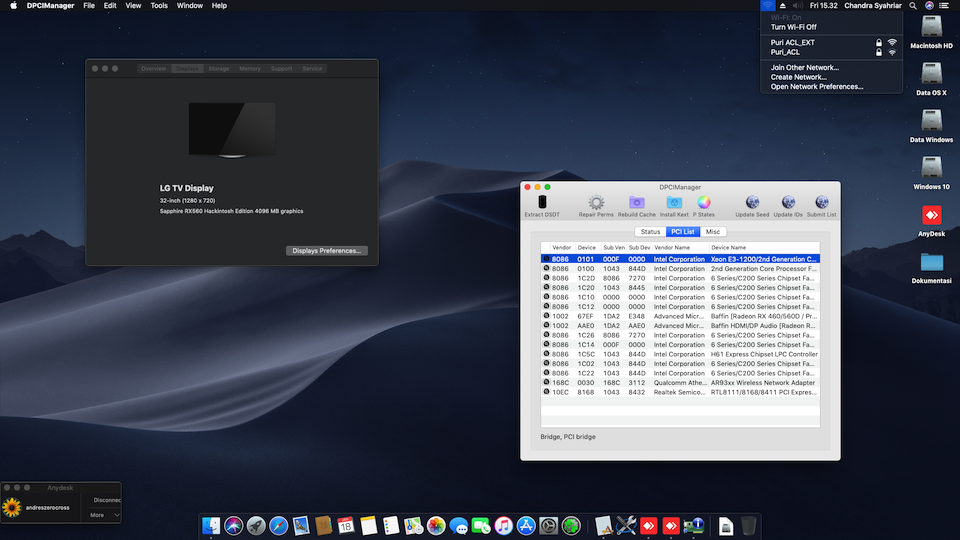Select the Puri_ACL Wi-Fi network
Image resolution: width=960 pixels, height=540 pixels.
click(831, 52)
